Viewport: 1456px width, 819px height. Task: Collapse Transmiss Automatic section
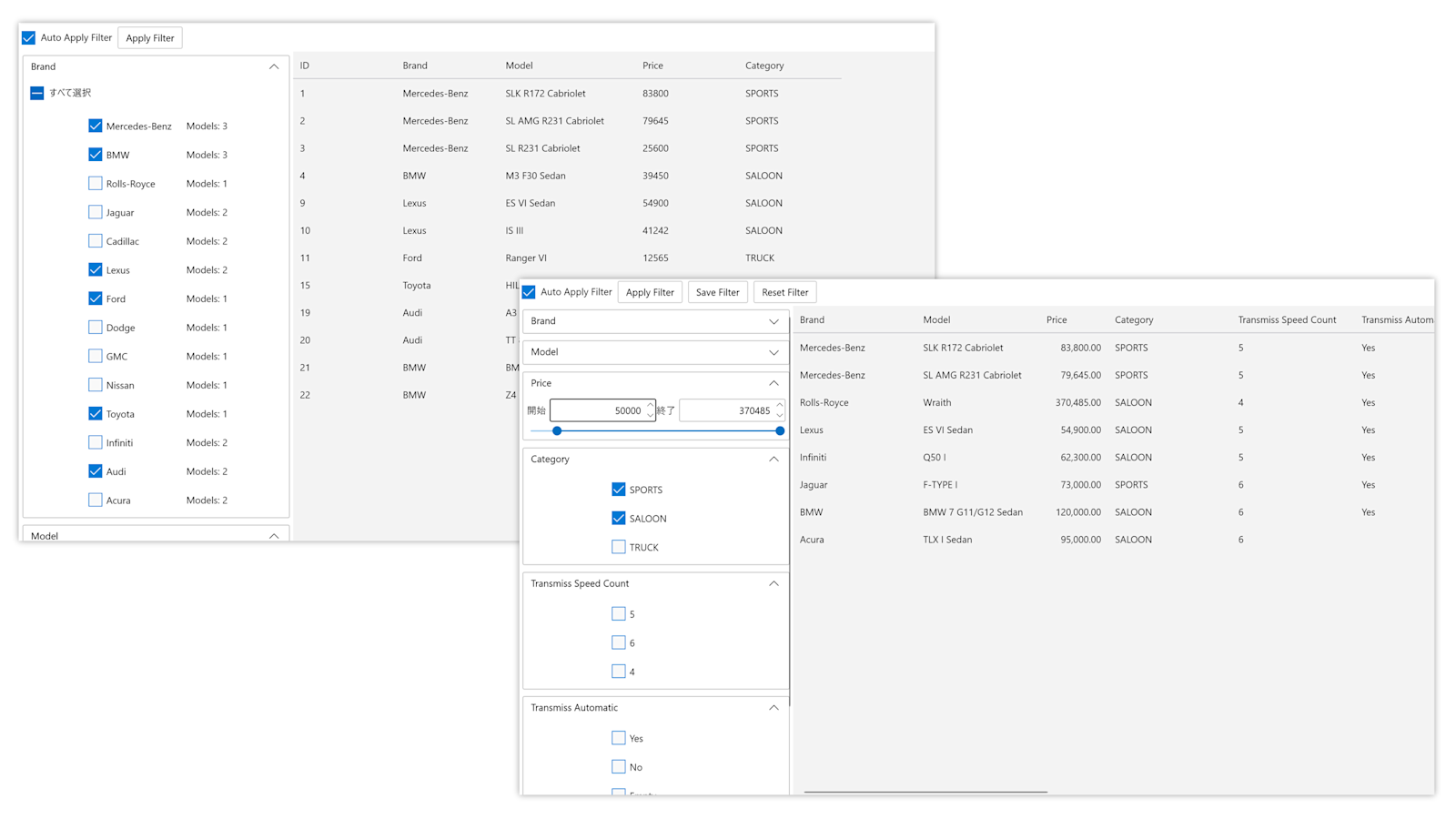click(773, 708)
